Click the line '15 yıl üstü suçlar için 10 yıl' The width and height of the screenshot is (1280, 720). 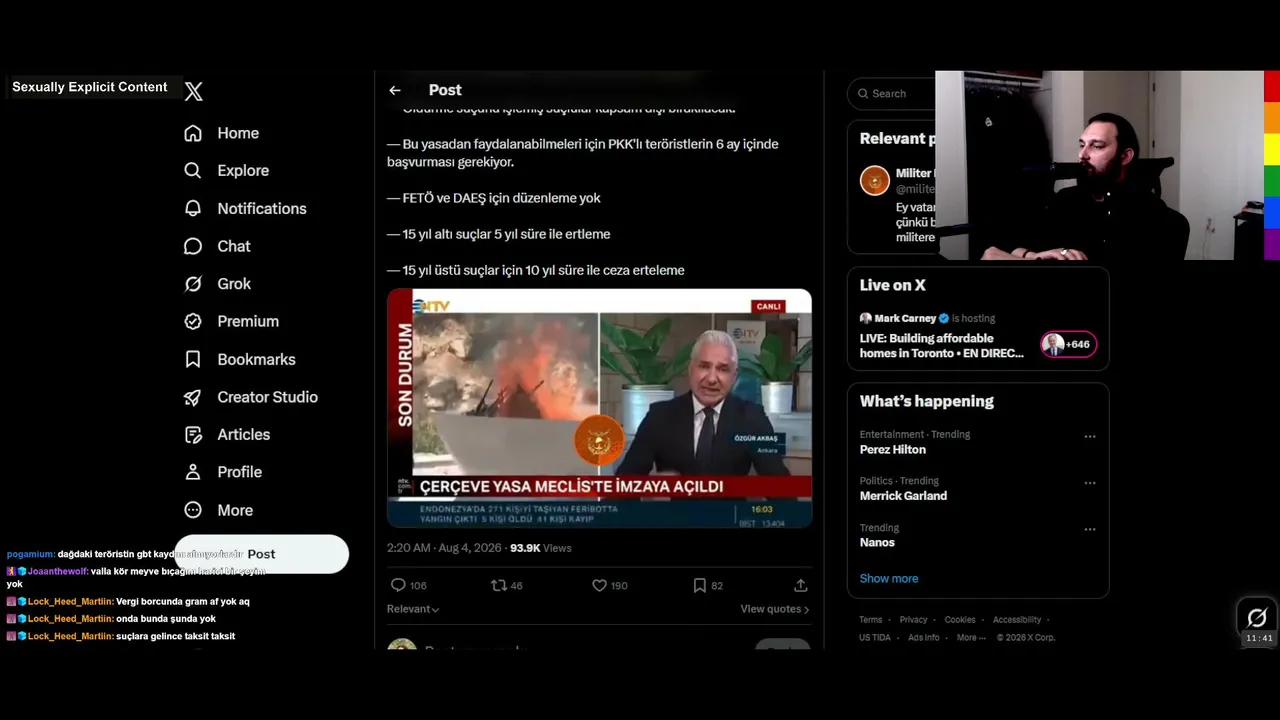(x=536, y=270)
